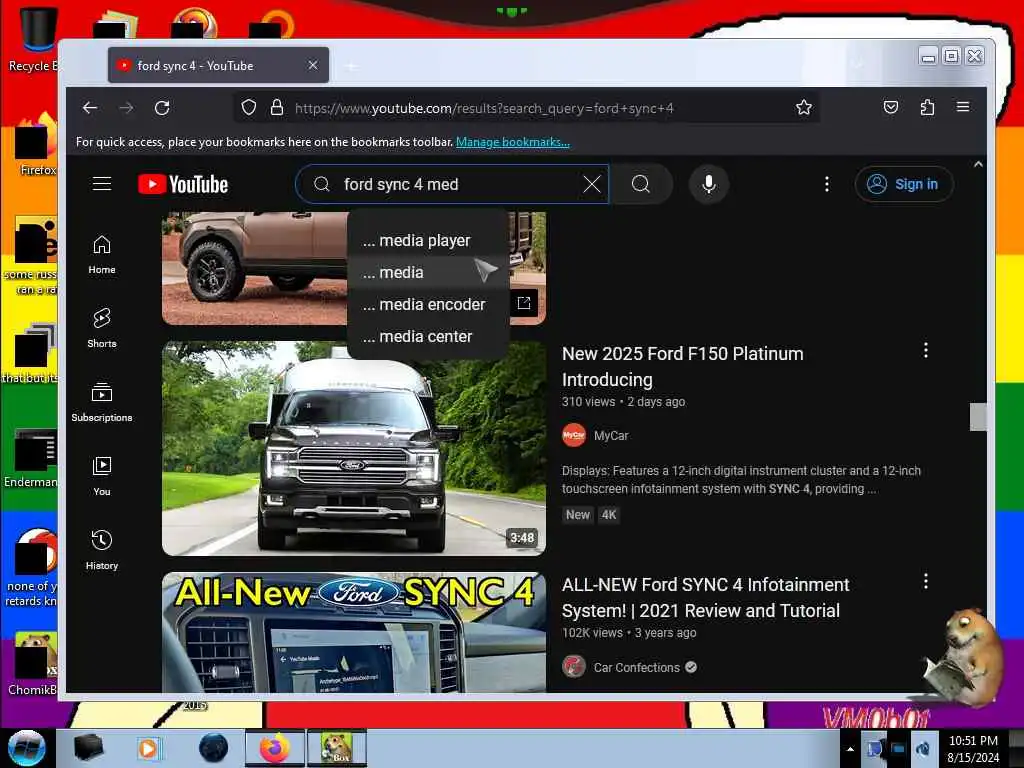Open the Manage bookmarks link
Screen dimensions: 1024x768
[513, 142]
